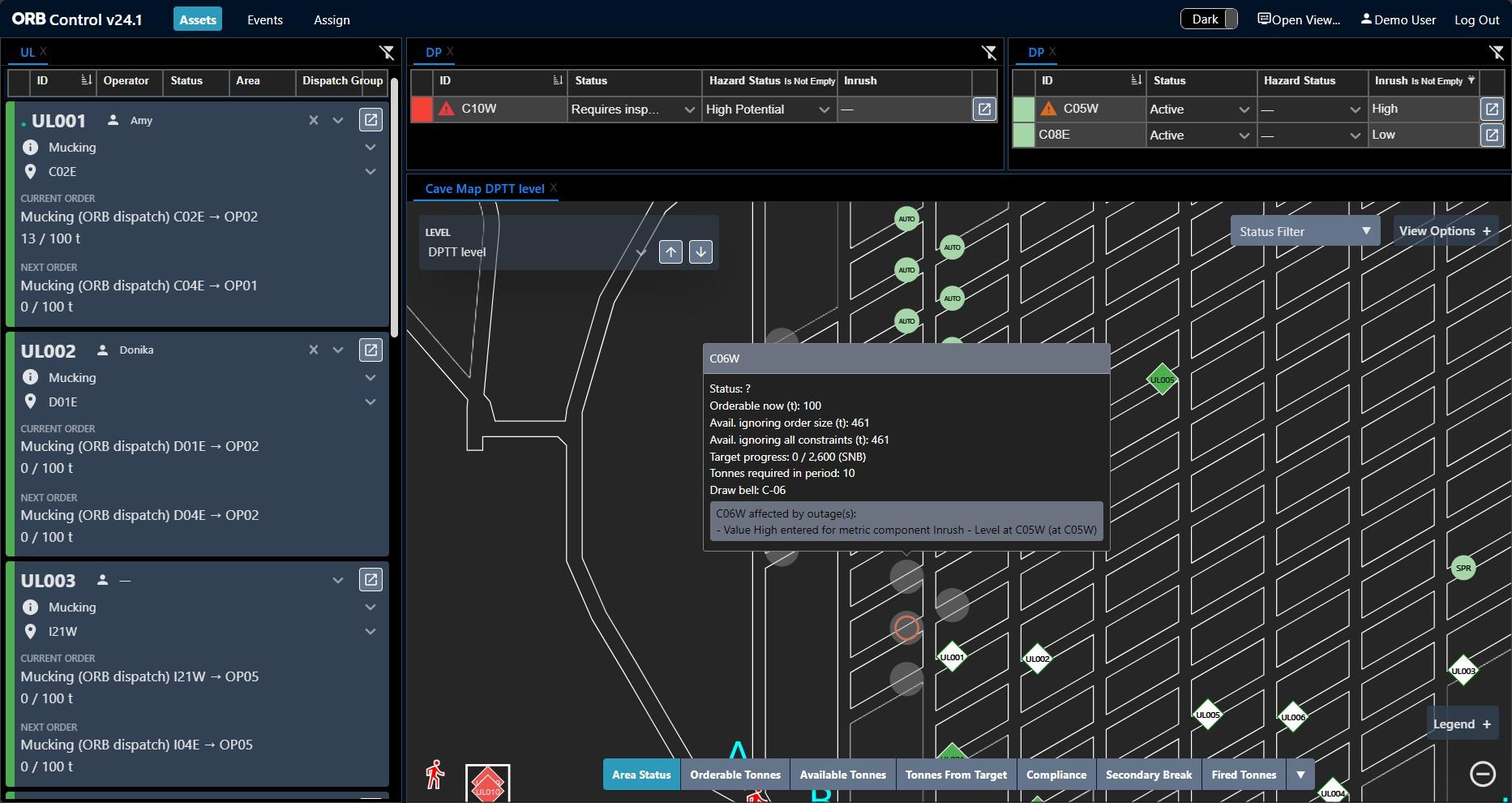This screenshot has width=1512, height=803.
Task: Clear filter in middle DP panel
Action: pos(989,53)
